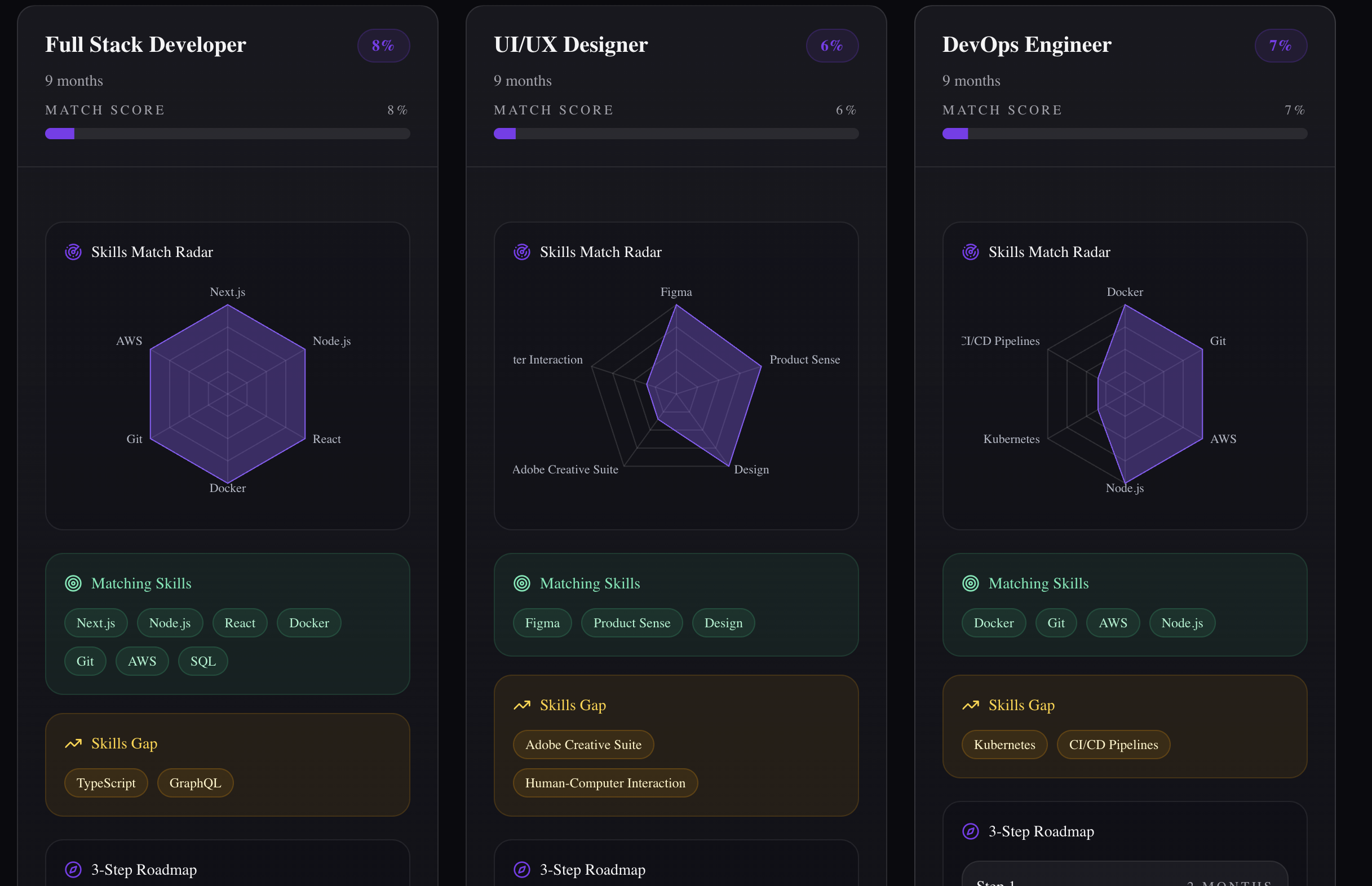Click the 7% badge on DevOps Engineer
The height and width of the screenshot is (886, 1372).
pyautogui.click(x=1281, y=46)
